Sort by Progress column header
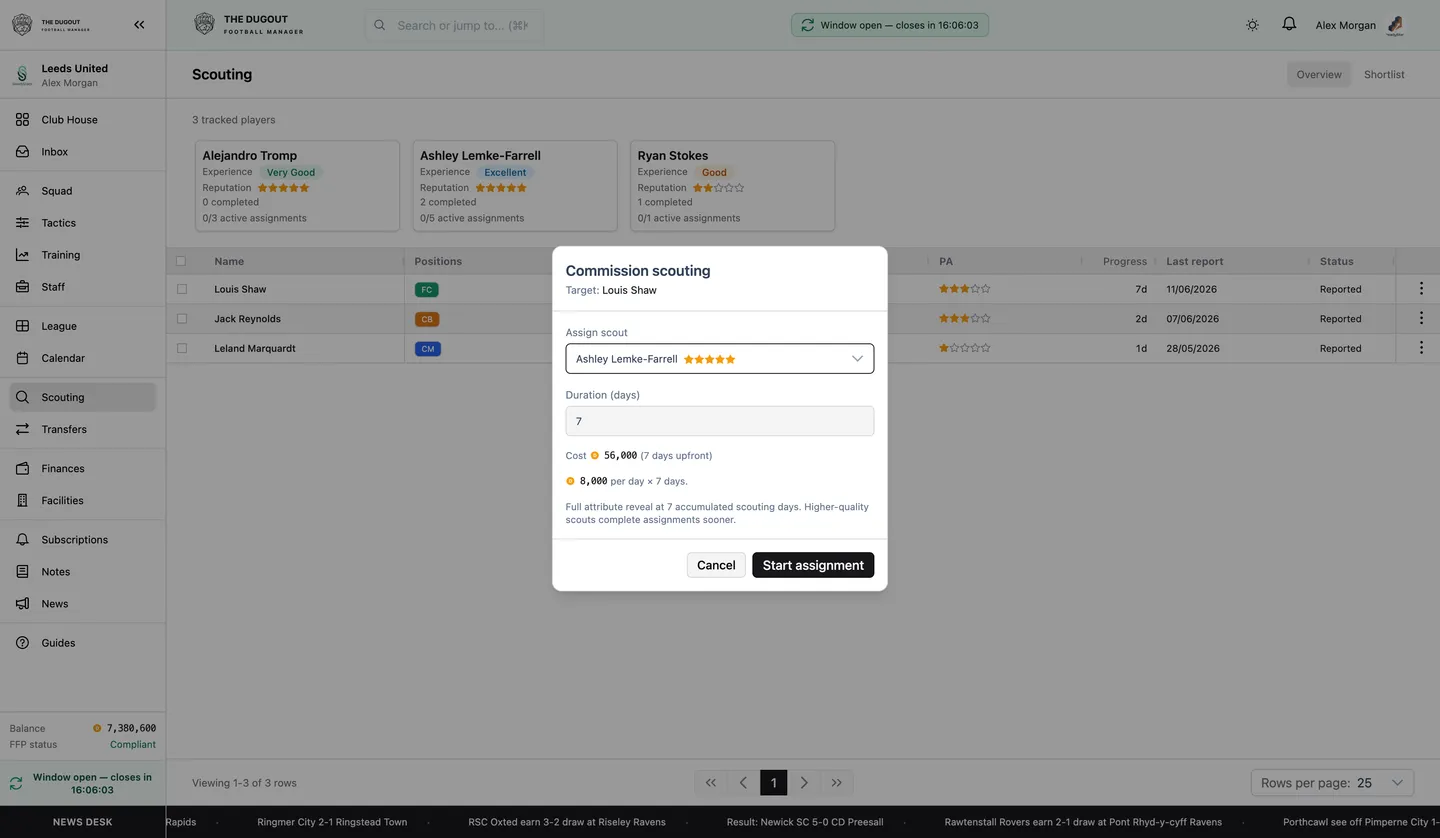 (x=1125, y=261)
